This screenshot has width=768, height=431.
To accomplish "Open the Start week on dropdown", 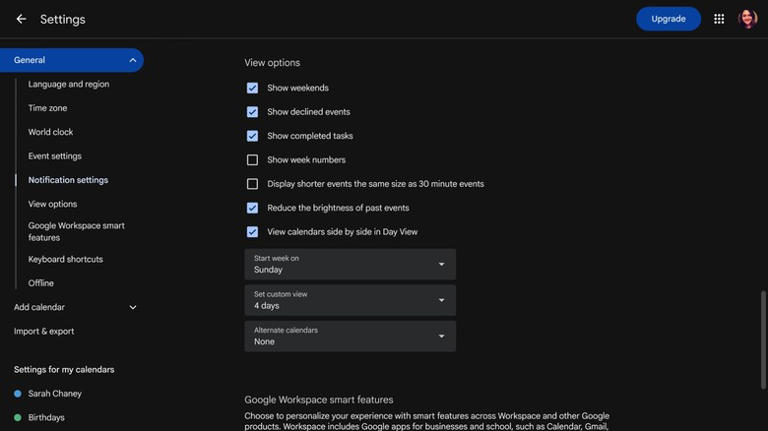I will point(350,264).
